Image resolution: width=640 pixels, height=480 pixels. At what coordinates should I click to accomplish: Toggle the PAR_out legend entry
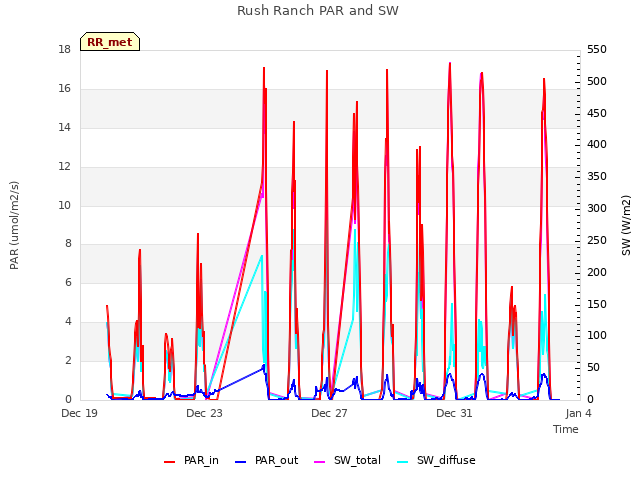pos(267,460)
